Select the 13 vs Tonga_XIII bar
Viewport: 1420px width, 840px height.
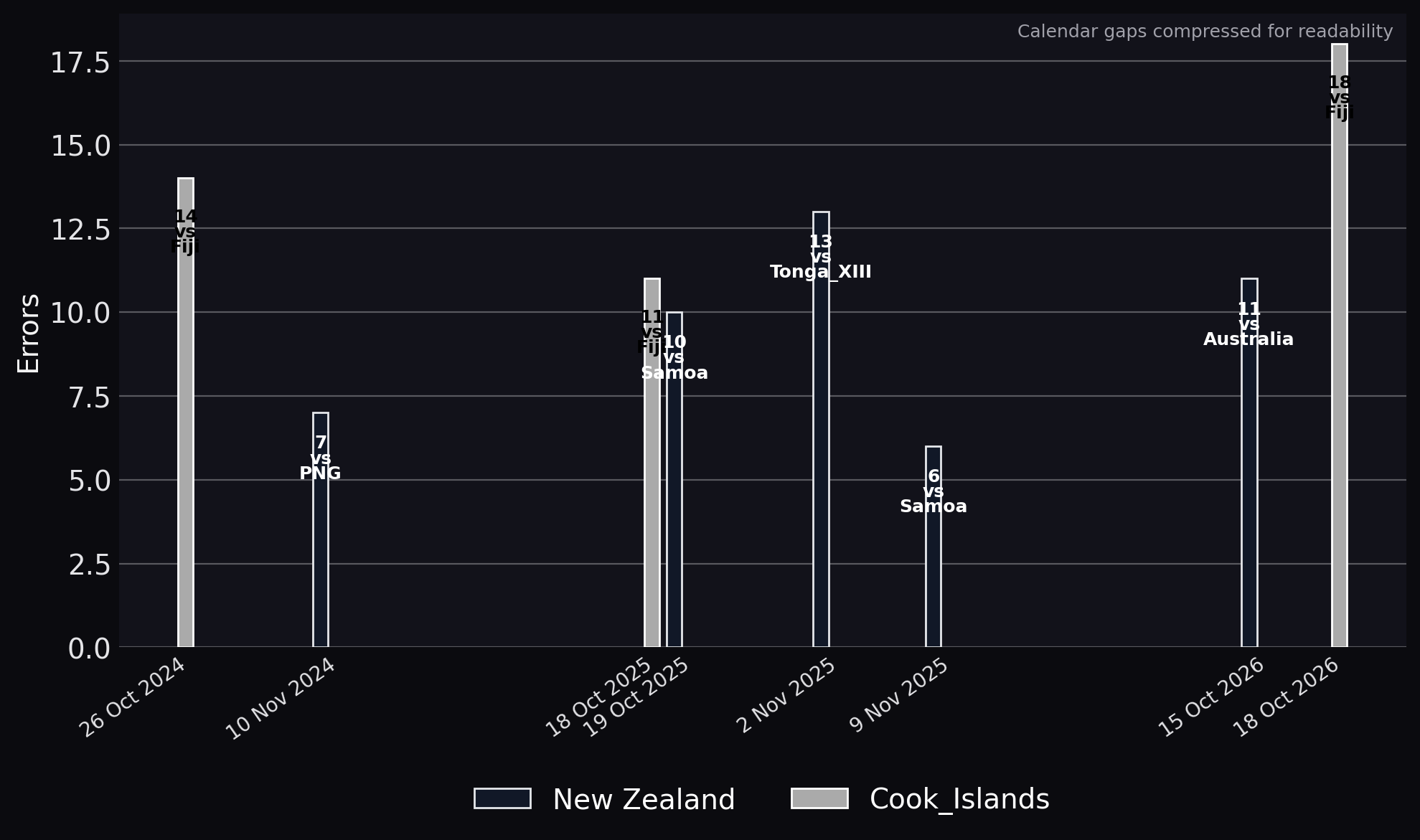821,429
